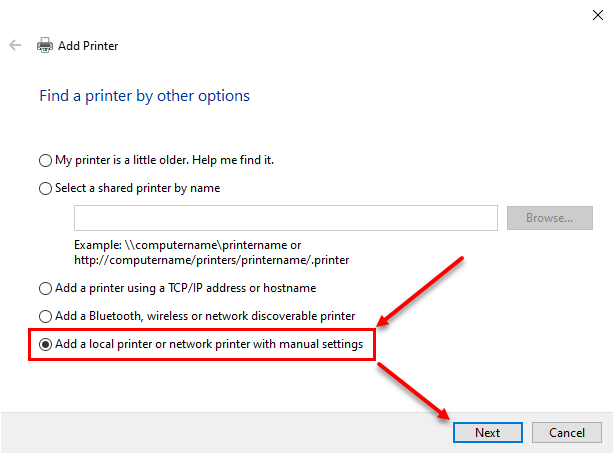This screenshot has width=614, height=454.
Task: Click the 'Add Printer' title text
Action: coord(88,46)
